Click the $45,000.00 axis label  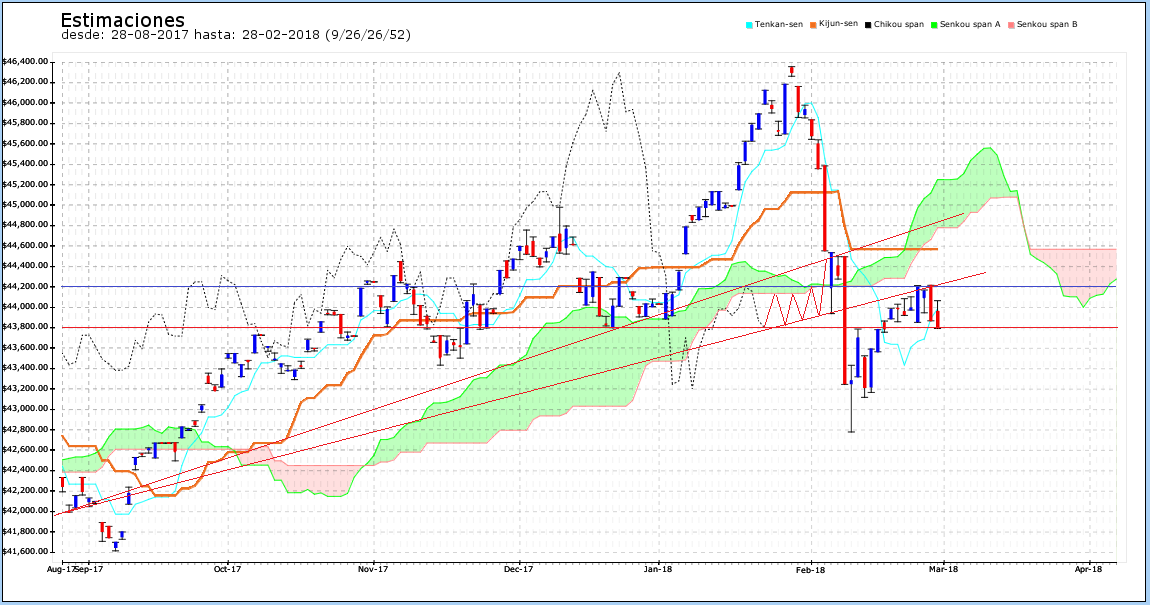click(26, 205)
